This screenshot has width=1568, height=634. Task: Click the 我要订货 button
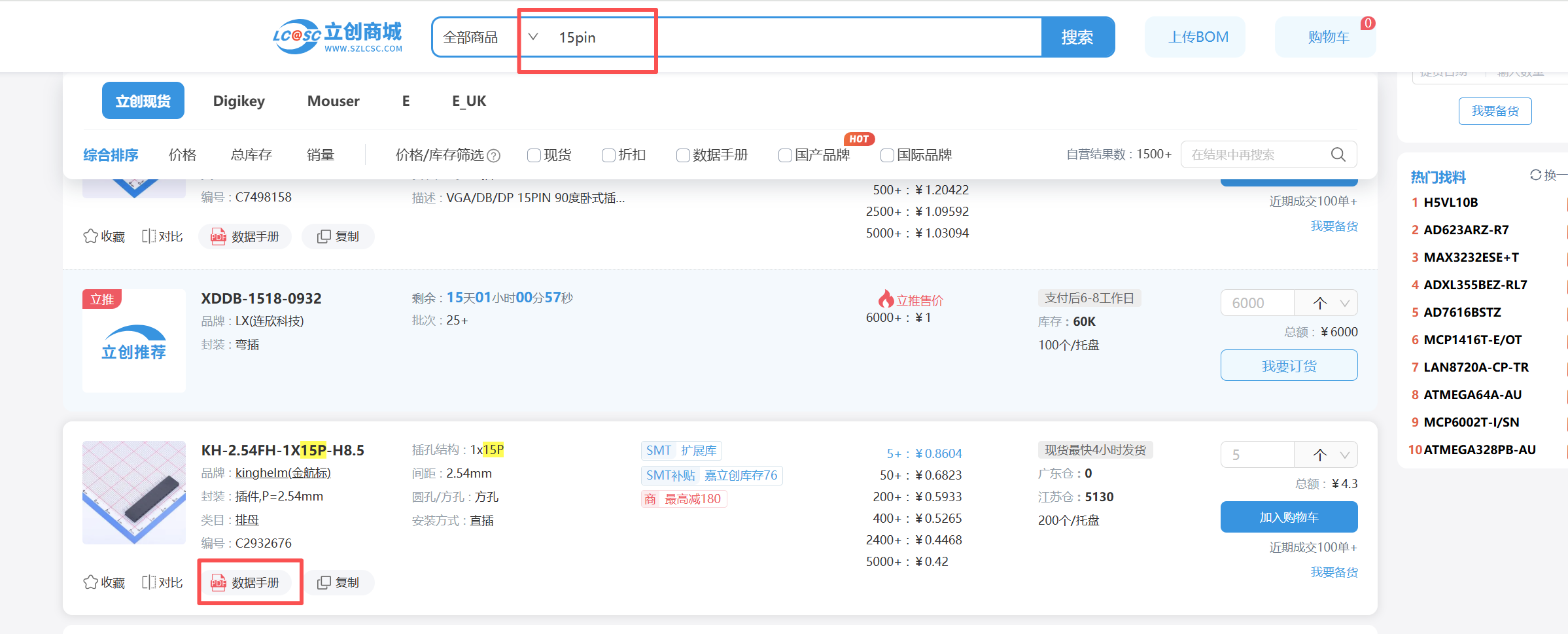pos(1289,365)
